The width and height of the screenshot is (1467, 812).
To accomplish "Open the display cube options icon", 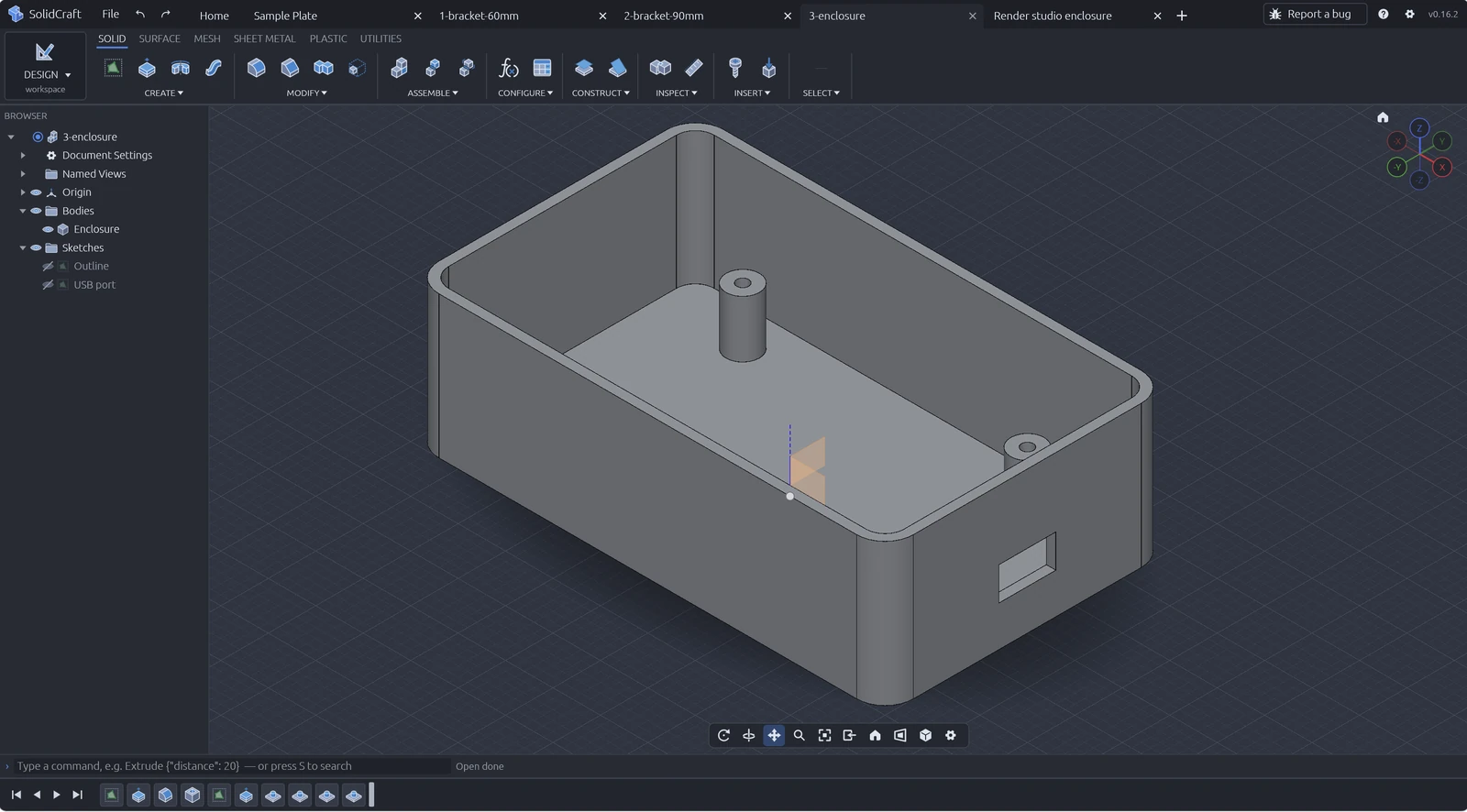I will tap(925, 735).
